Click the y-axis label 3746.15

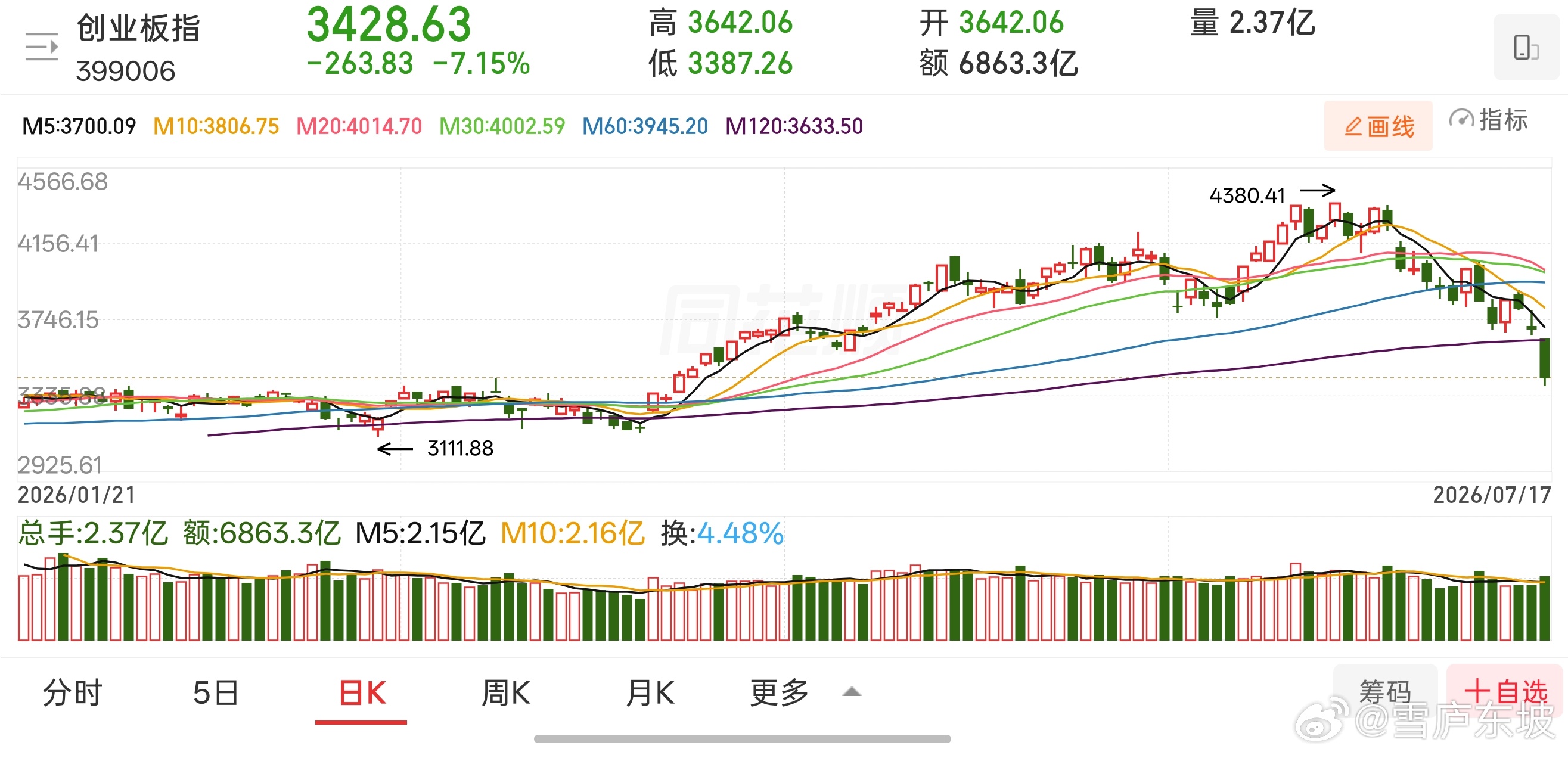(58, 320)
